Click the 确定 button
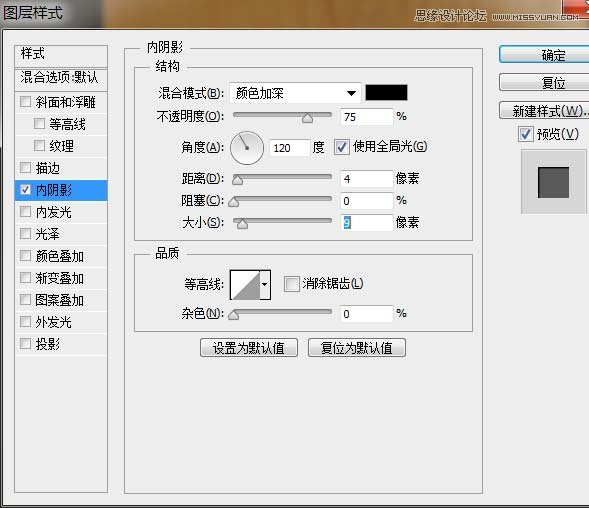Image resolution: width=589 pixels, height=508 pixels. pyautogui.click(x=545, y=55)
